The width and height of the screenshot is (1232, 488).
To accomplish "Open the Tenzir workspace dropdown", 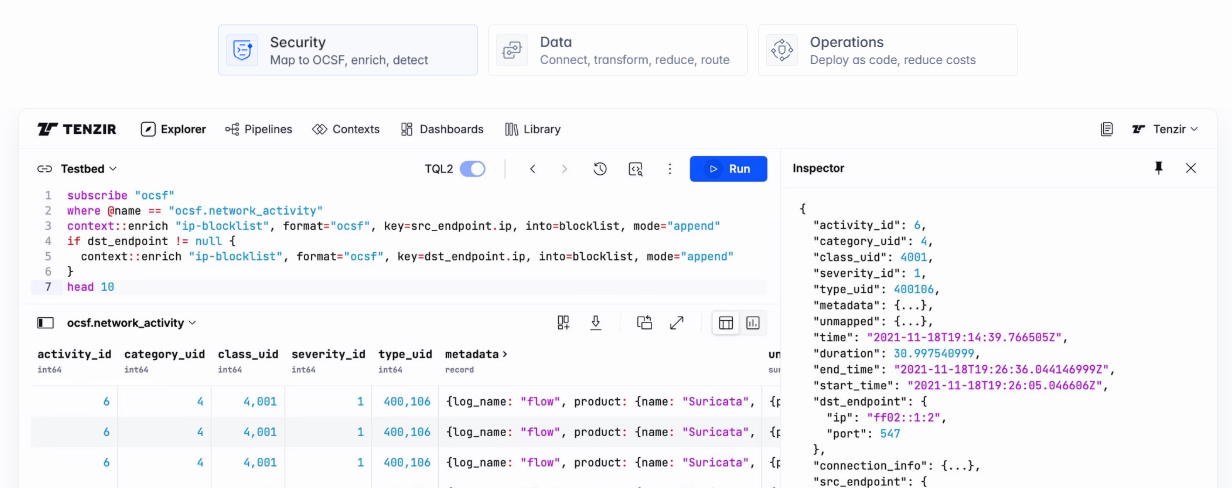I will click(1165, 129).
